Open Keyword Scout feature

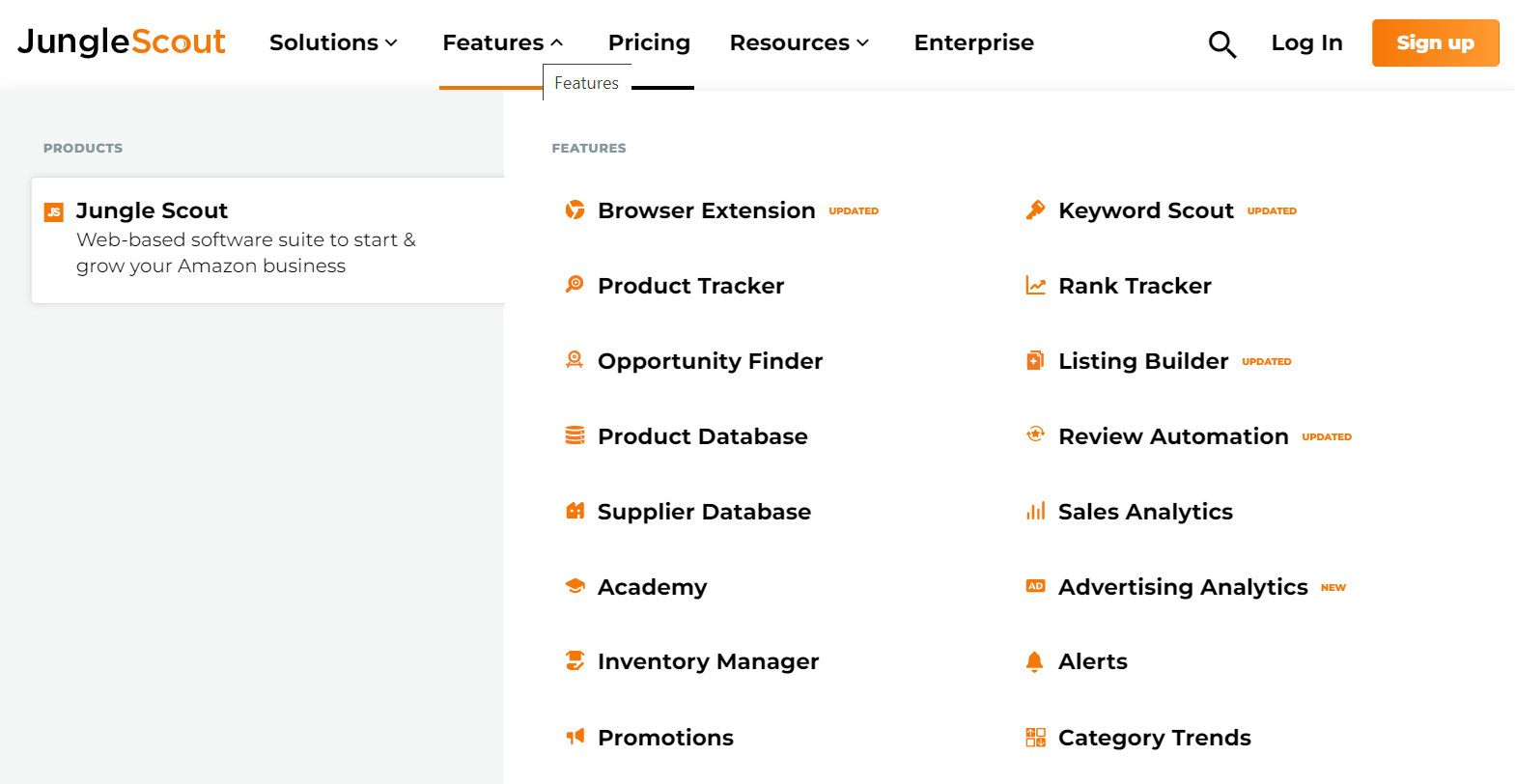1146,210
